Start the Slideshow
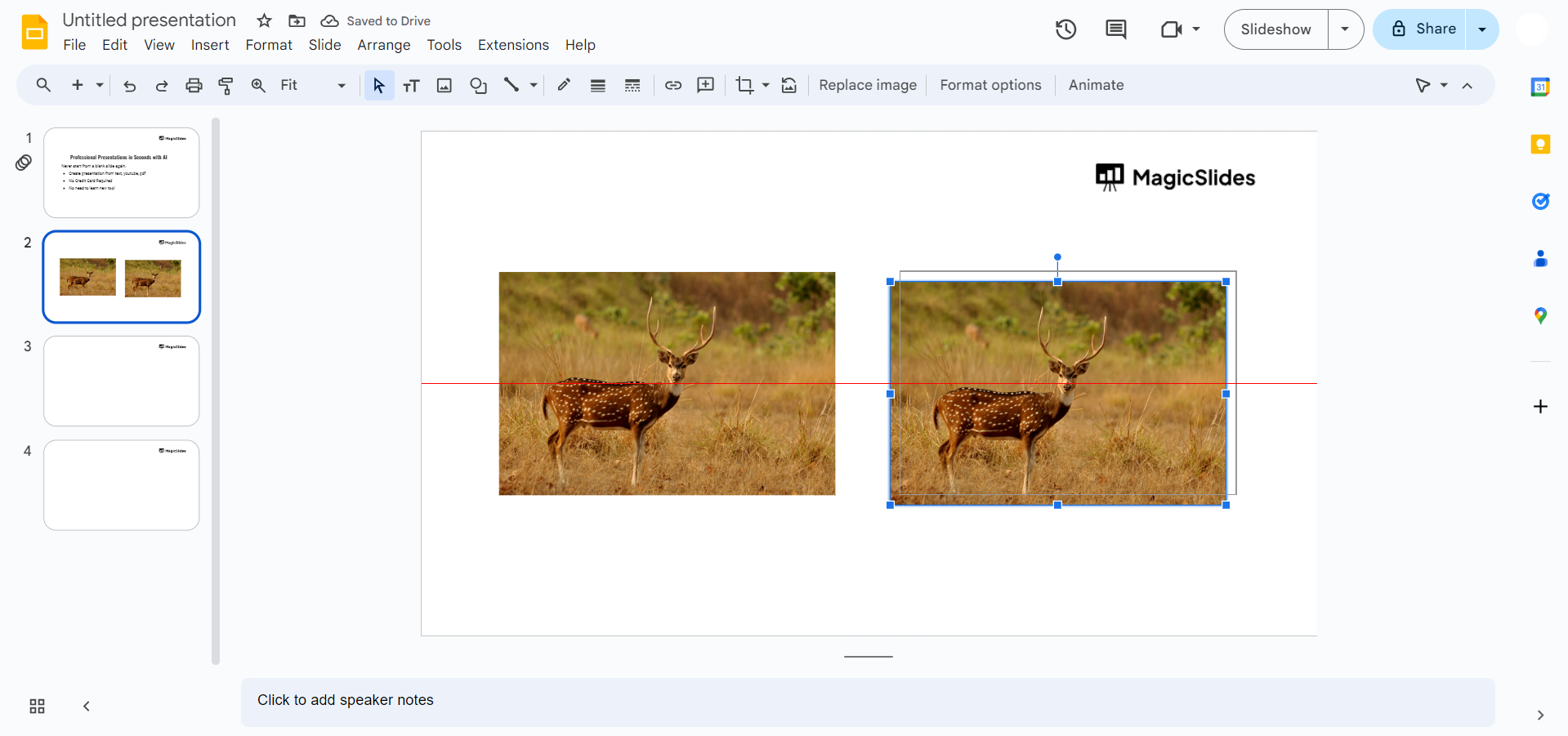The image size is (1568, 736). [x=1276, y=29]
